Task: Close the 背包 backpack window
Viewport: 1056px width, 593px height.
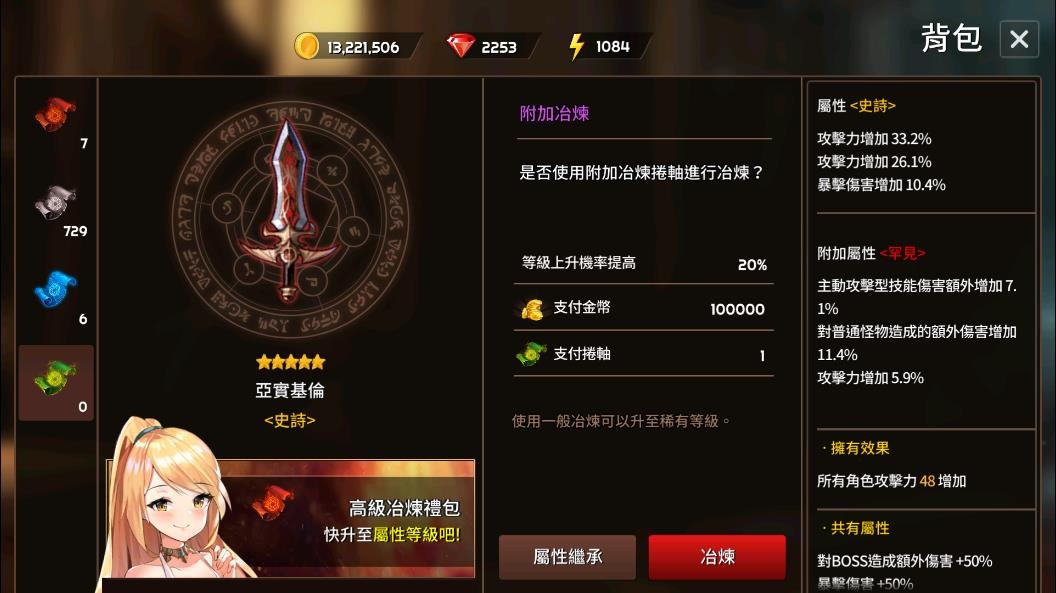Action: pyautogui.click(x=1019, y=39)
